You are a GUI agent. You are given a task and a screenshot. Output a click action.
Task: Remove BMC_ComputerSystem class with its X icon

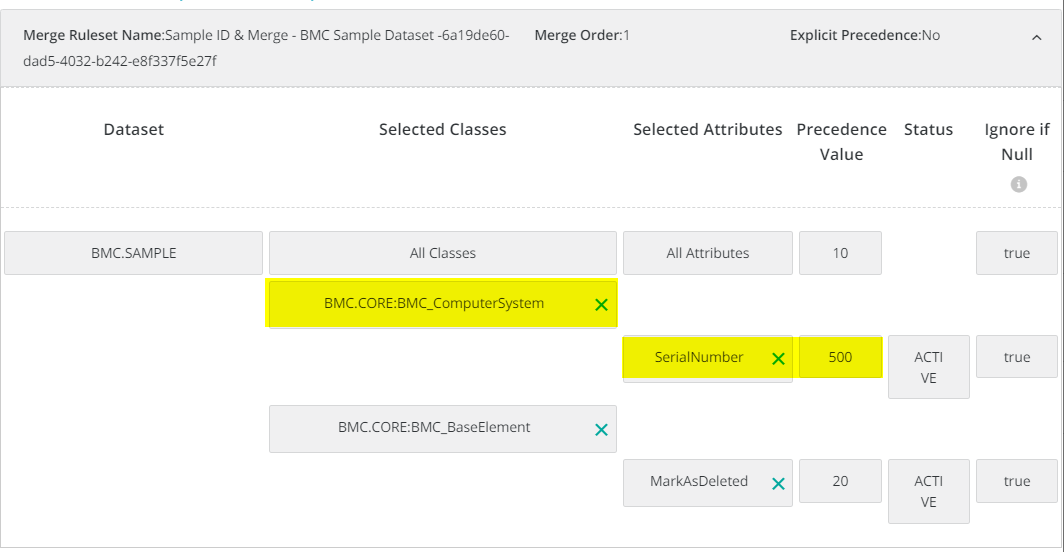pos(601,305)
